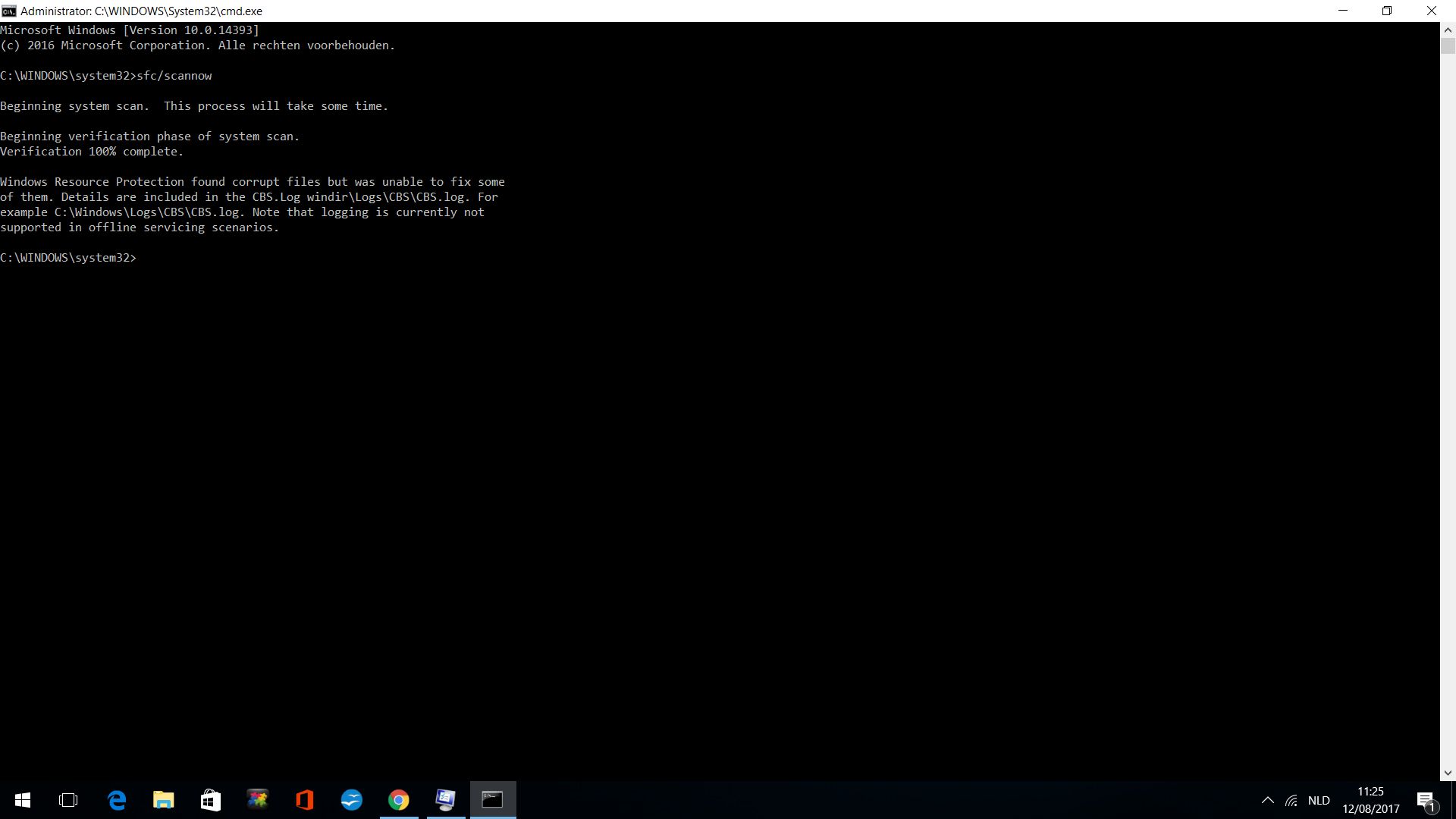1456x819 pixels.
Task: Click the colorful puzzle app taskbar icon
Action: [258, 800]
